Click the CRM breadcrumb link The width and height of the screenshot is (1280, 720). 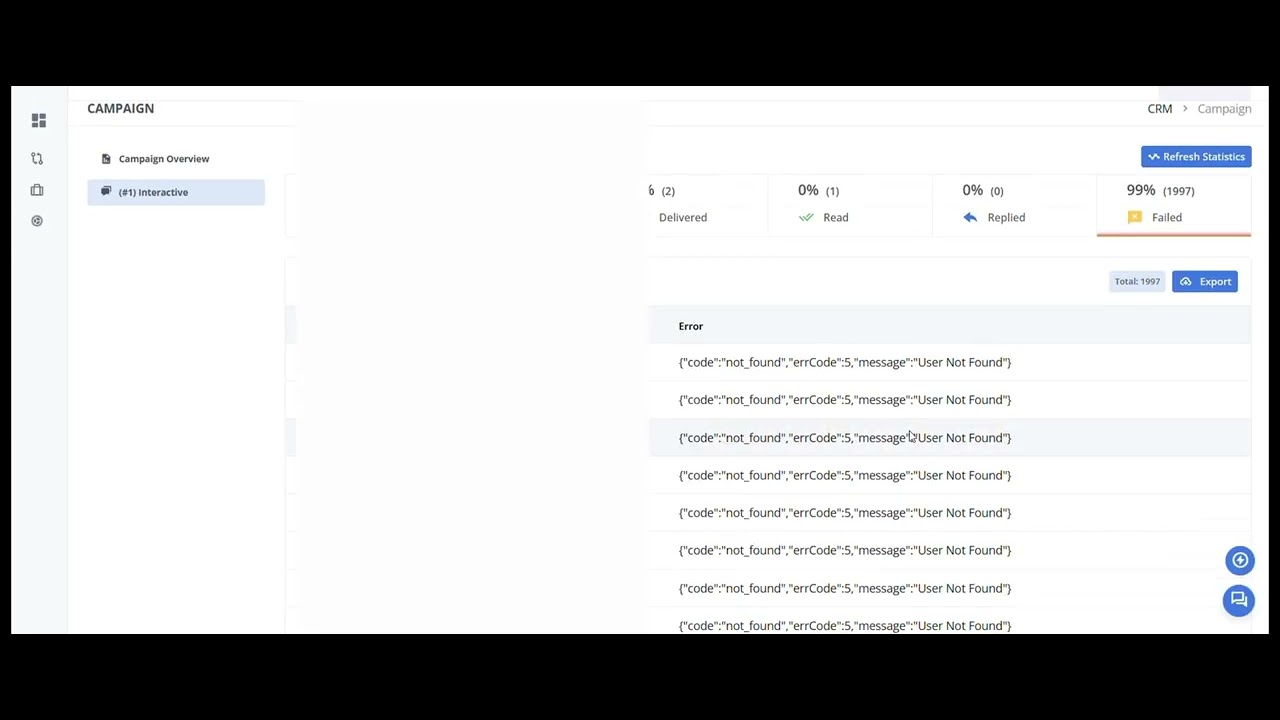click(1160, 109)
